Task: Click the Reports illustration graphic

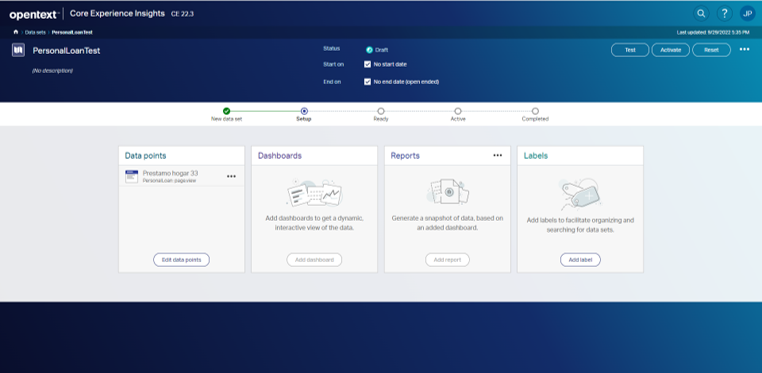Action: (448, 191)
